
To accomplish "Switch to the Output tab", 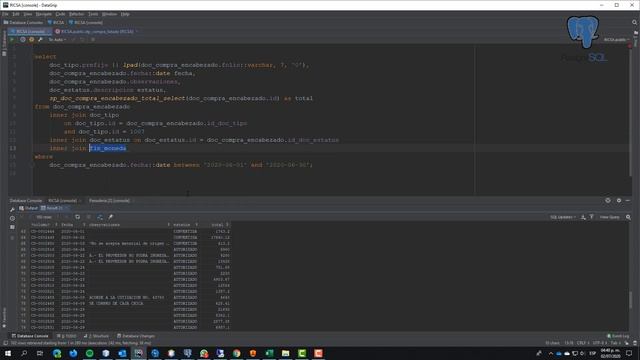I will [x=28, y=208].
